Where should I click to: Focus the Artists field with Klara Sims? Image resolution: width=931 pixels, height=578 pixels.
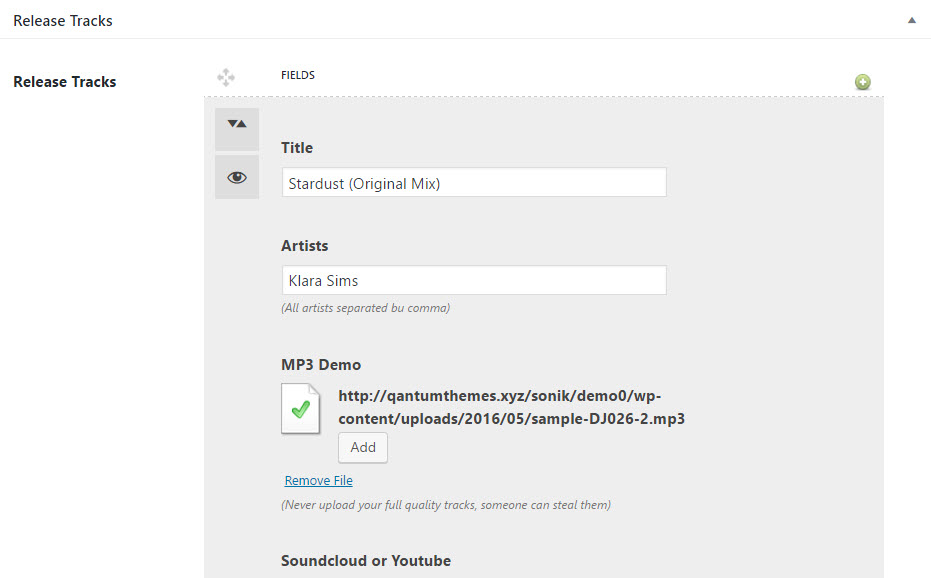pyautogui.click(x=474, y=281)
